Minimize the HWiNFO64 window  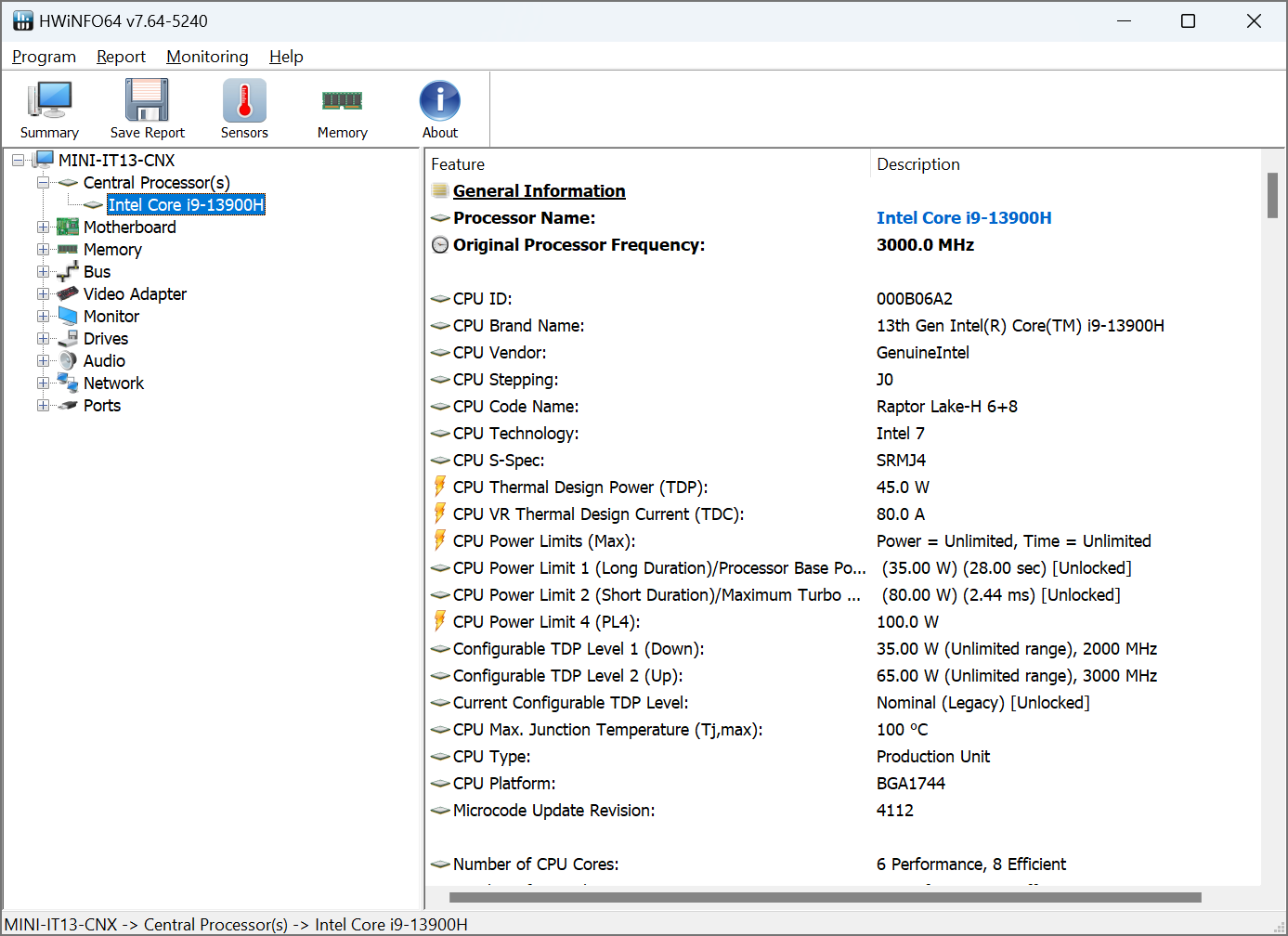[1124, 20]
